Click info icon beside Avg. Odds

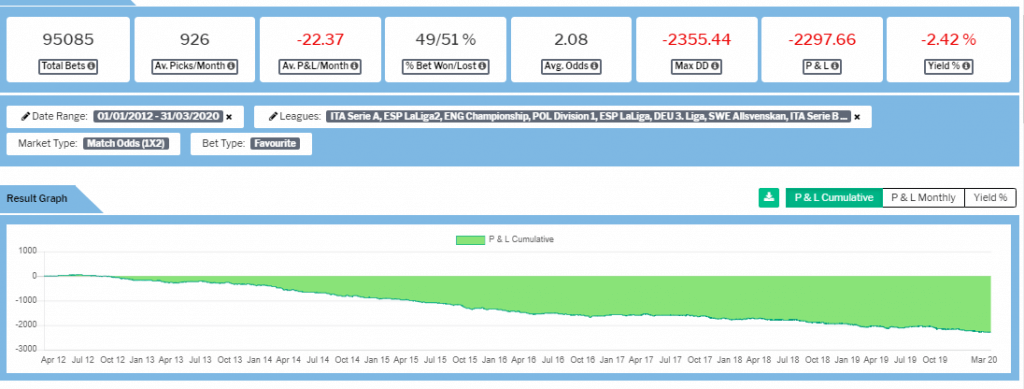594,66
